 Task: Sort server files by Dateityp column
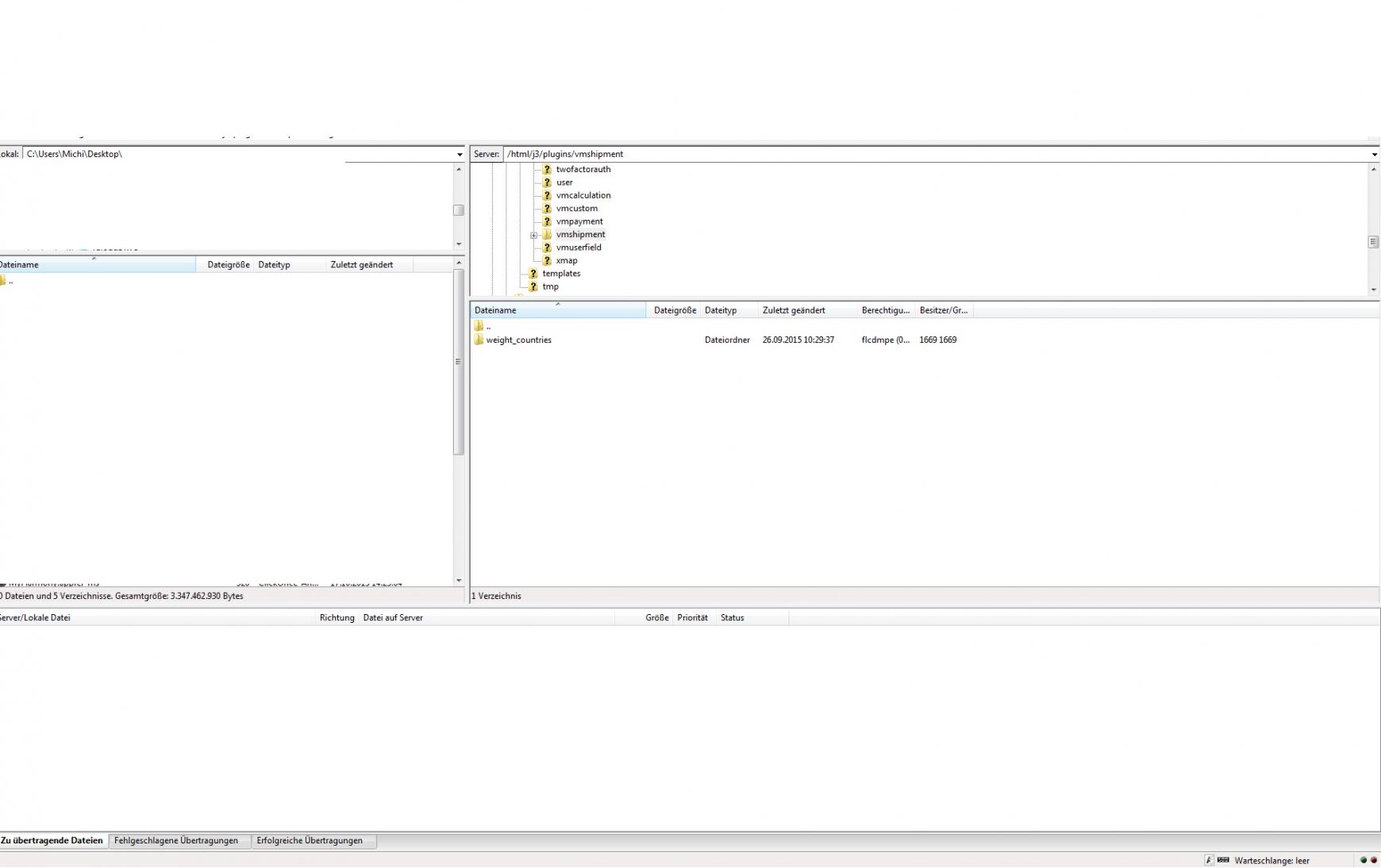point(721,310)
